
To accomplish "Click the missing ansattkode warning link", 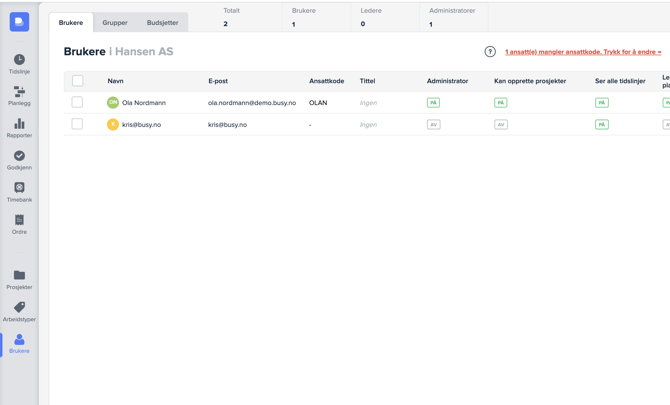I will pos(582,52).
